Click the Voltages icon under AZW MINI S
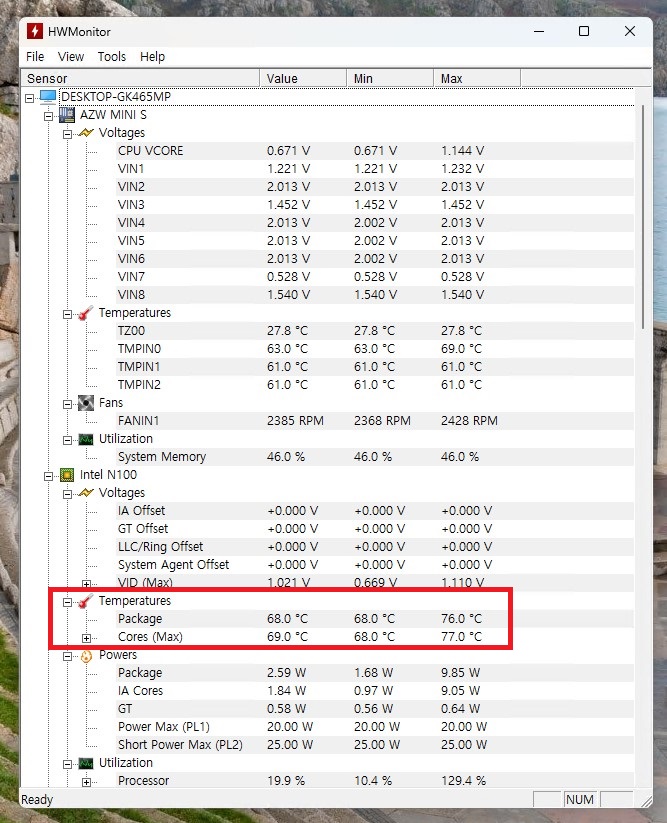This screenshot has height=823, width=667. click(x=86, y=133)
